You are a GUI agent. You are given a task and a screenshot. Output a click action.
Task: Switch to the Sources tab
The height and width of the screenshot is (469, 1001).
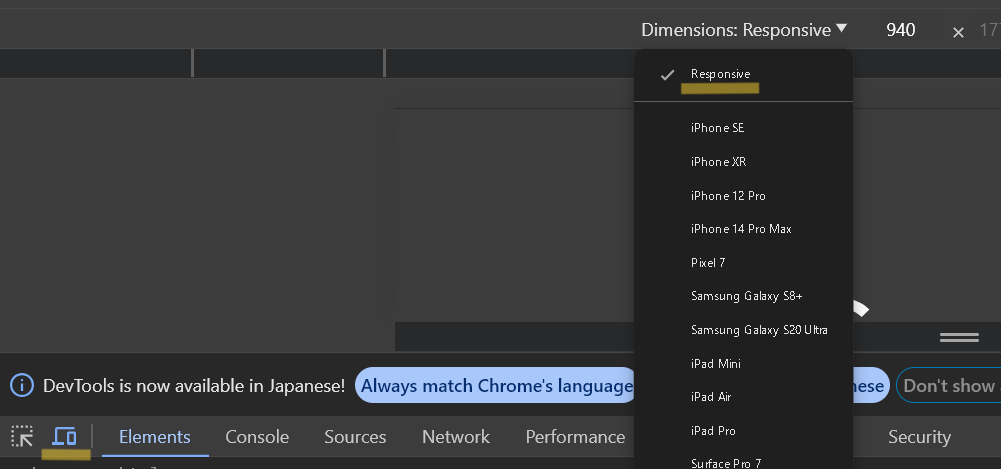click(355, 436)
